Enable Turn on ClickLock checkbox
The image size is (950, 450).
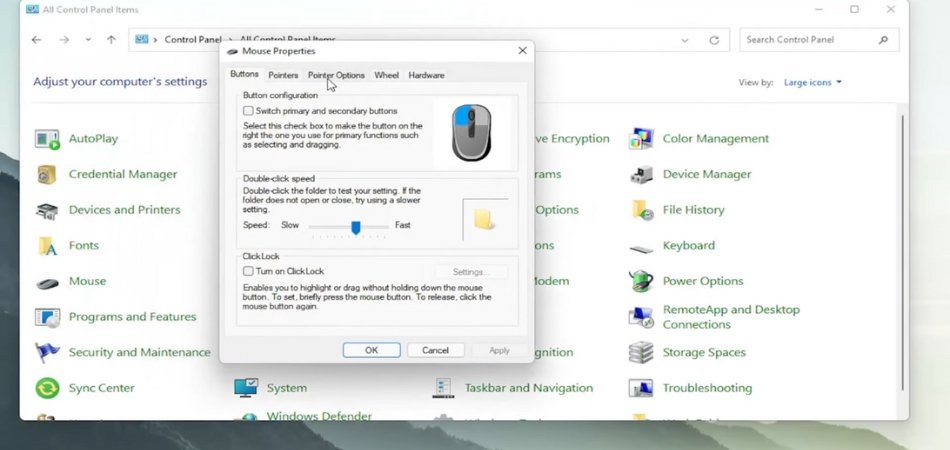tap(248, 271)
